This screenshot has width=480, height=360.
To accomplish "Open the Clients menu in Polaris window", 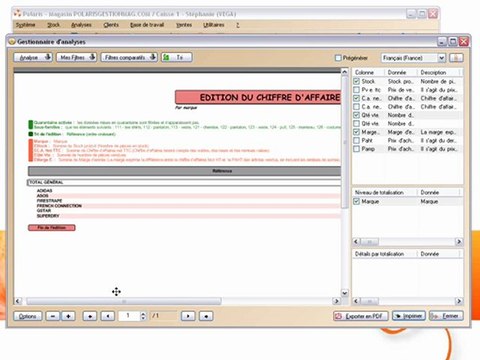I will [x=111, y=25].
